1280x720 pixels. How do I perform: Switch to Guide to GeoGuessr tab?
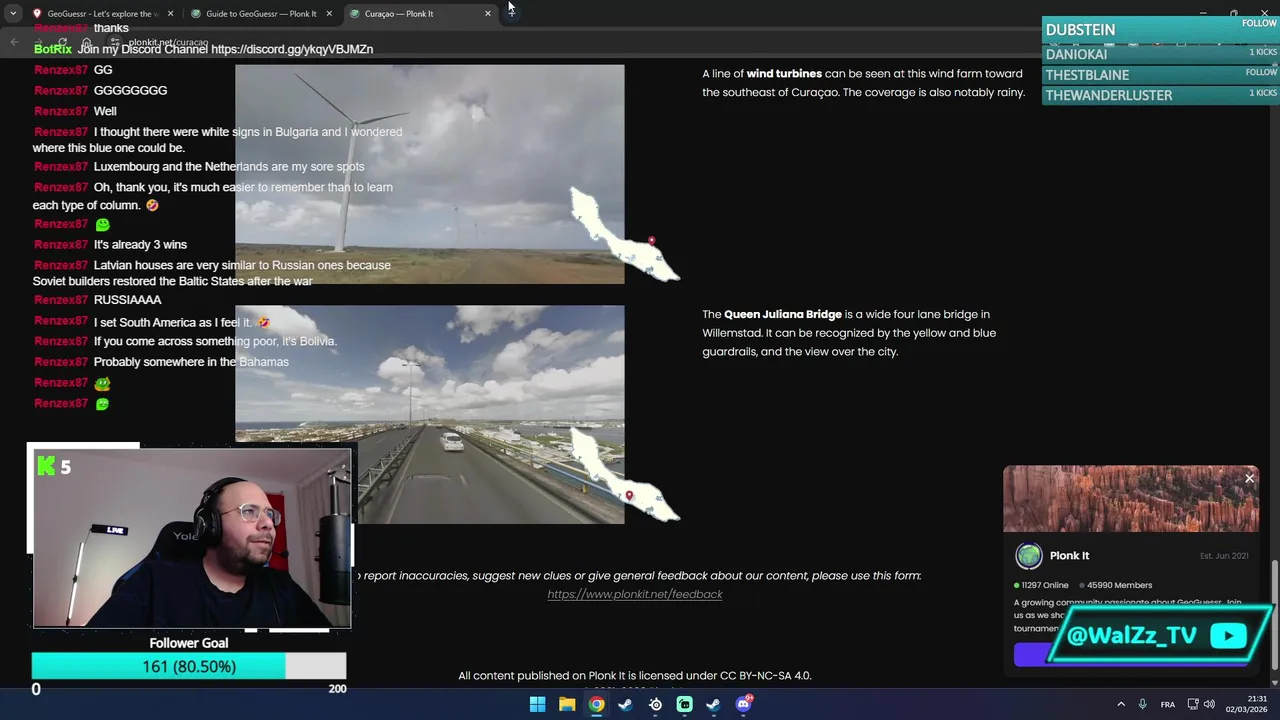click(261, 14)
